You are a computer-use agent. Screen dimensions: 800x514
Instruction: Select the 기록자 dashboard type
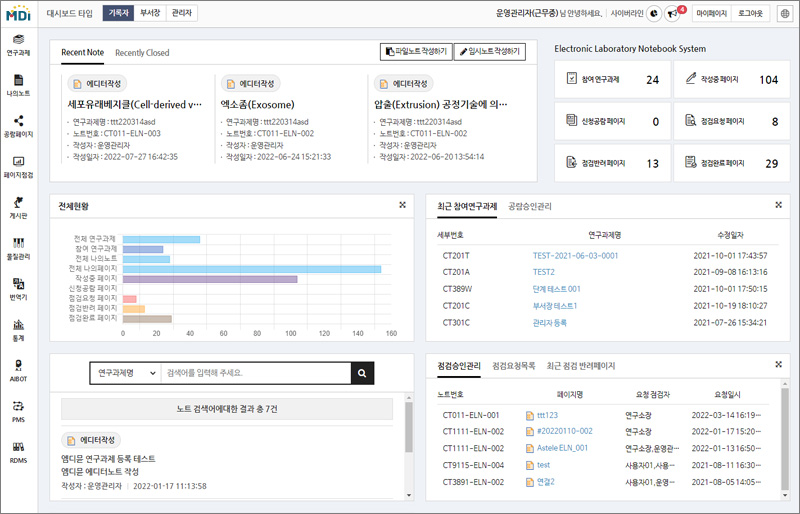tap(116, 13)
